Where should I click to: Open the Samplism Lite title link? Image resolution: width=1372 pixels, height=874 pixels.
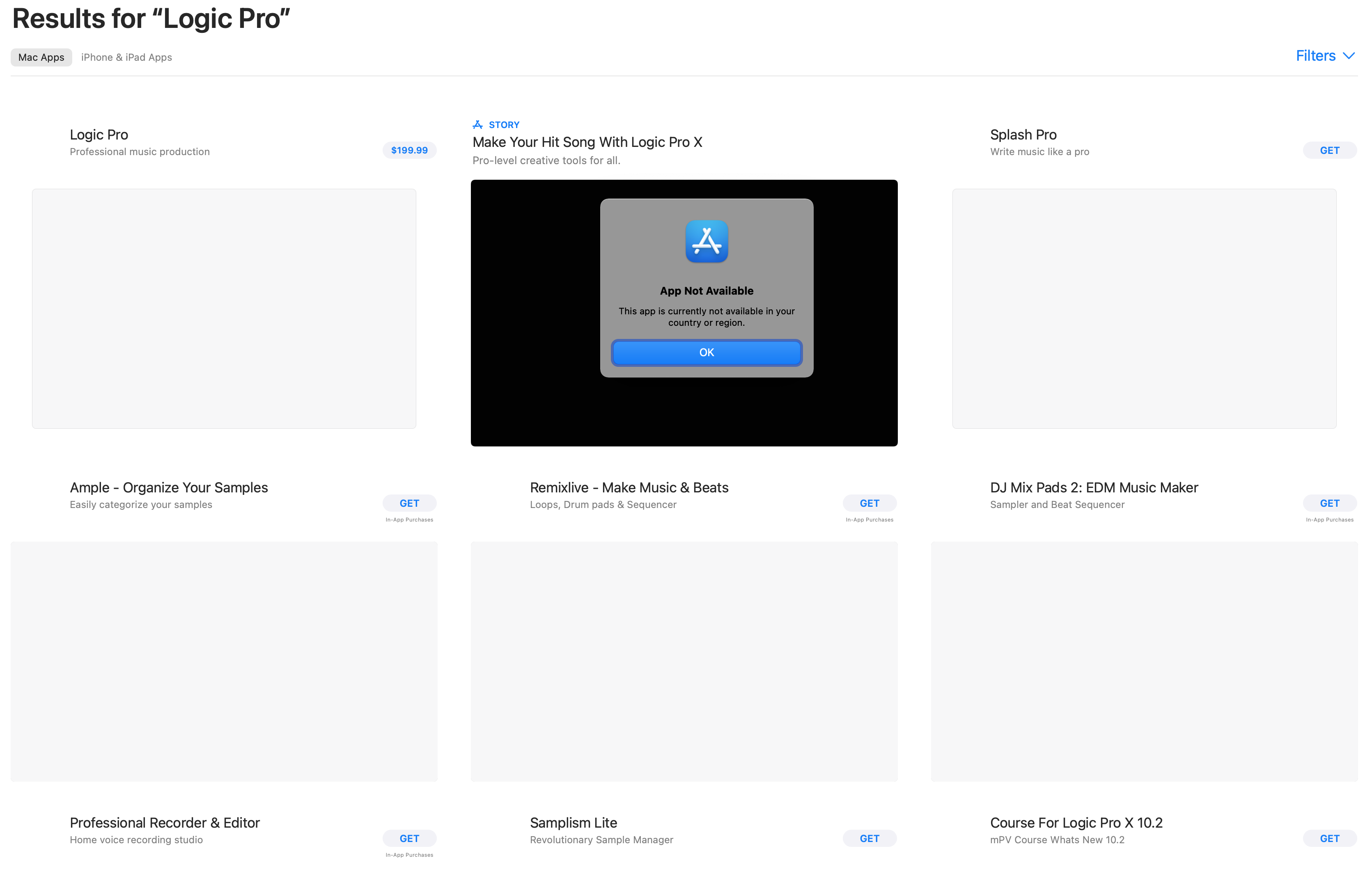pyautogui.click(x=573, y=823)
